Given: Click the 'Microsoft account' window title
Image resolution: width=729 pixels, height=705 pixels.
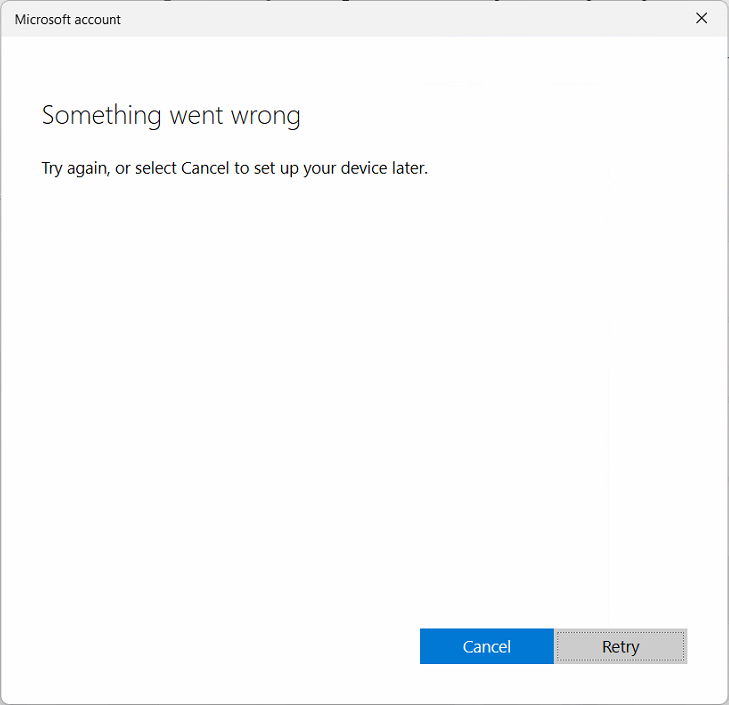Looking at the screenshot, I should (68, 20).
